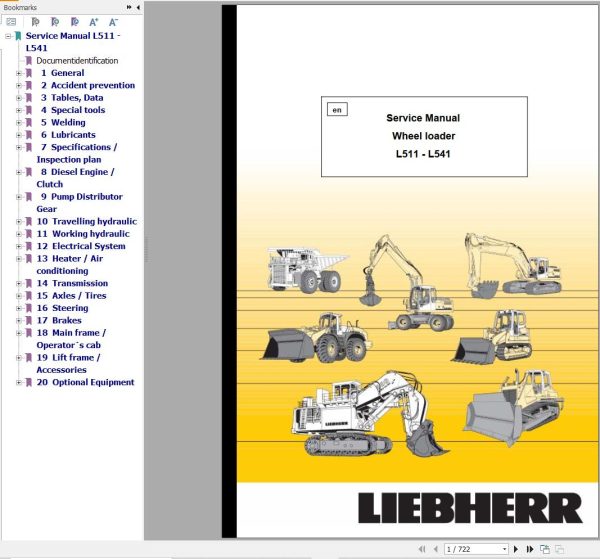Viewport: 600px width, 559px height.
Task: Expand the 4 Special tools bookmark
Action: pyautogui.click(x=18, y=110)
